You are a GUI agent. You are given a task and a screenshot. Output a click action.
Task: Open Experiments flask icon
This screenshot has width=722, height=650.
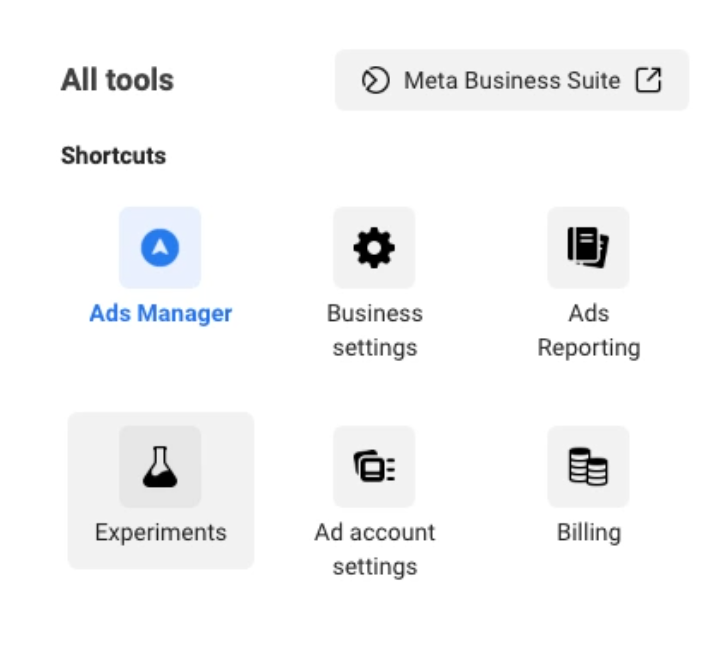[x=160, y=467]
